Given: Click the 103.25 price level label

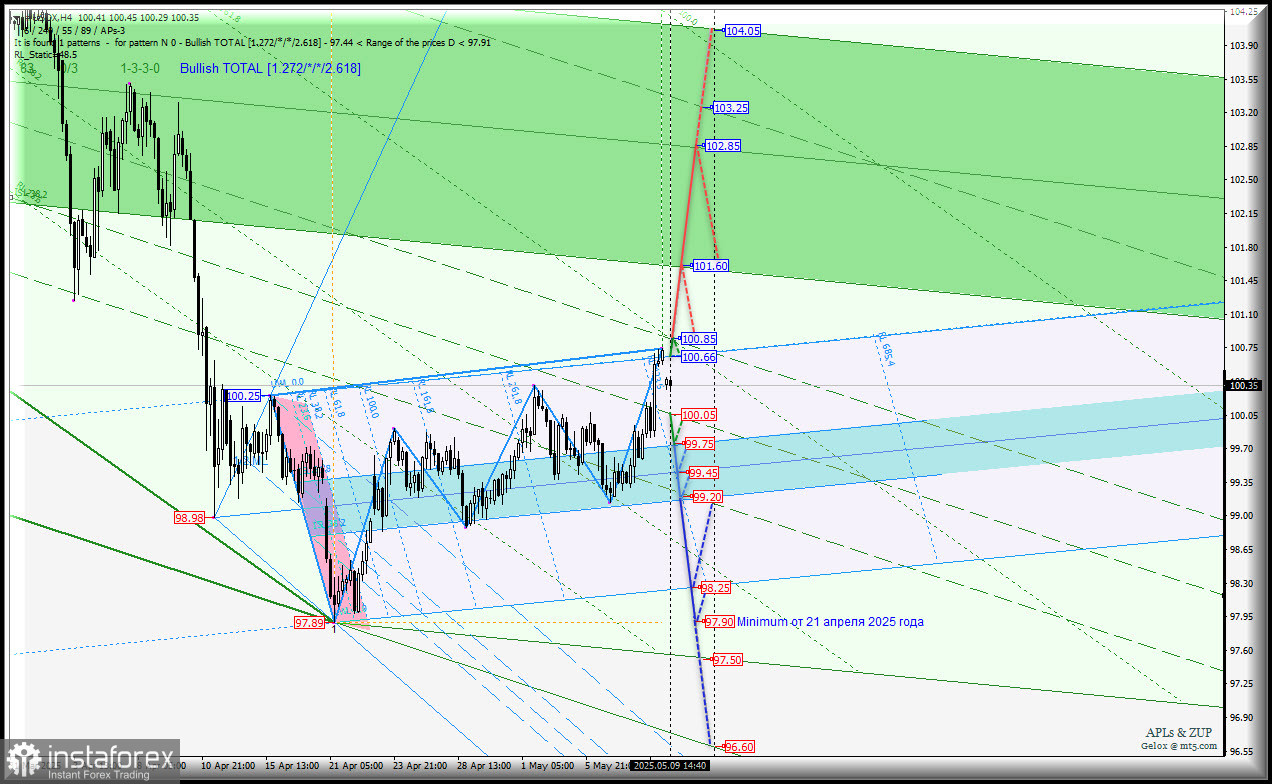Looking at the screenshot, I should pyautogui.click(x=731, y=107).
